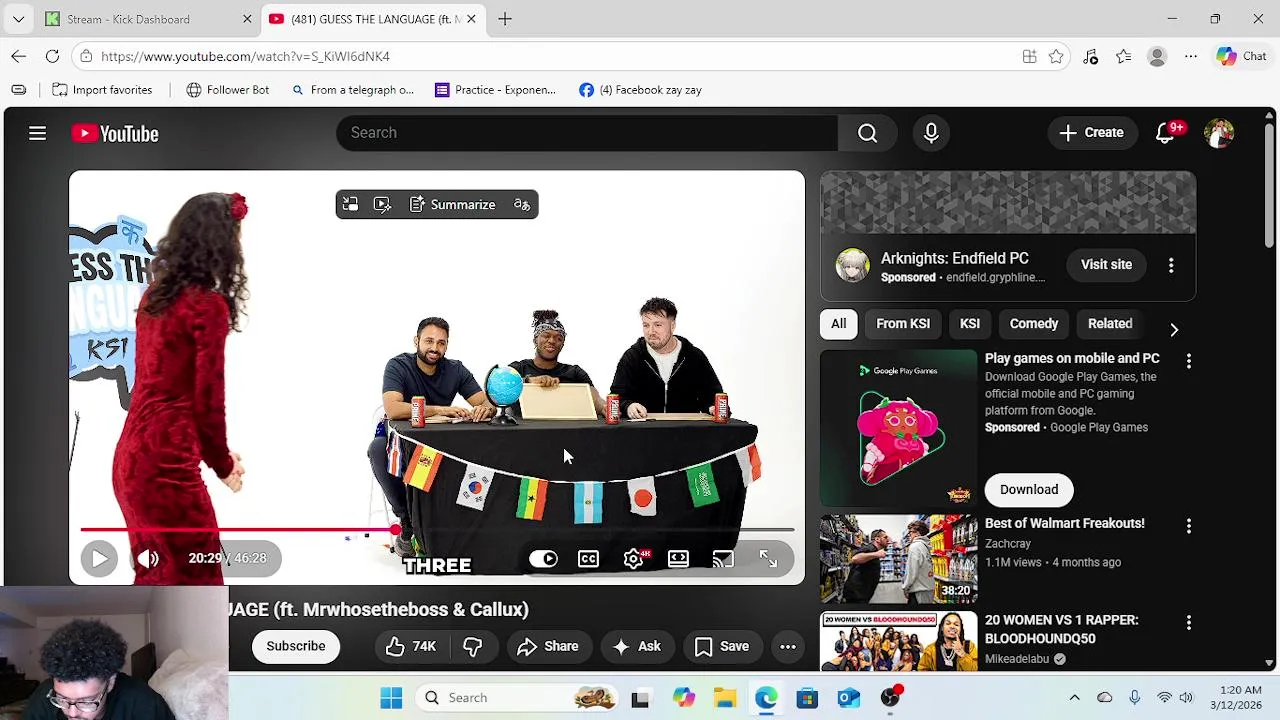Open the YouTube notifications bell
Screen dimensions: 1280x720
point(1165,133)
